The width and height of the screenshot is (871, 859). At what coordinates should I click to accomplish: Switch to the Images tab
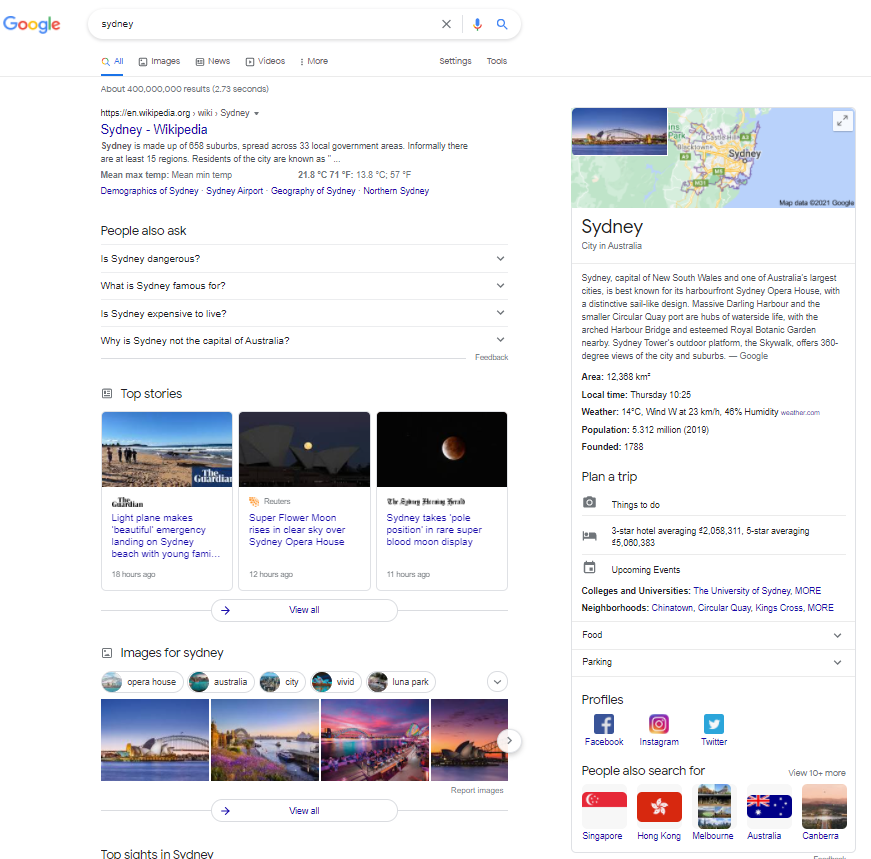159,61
